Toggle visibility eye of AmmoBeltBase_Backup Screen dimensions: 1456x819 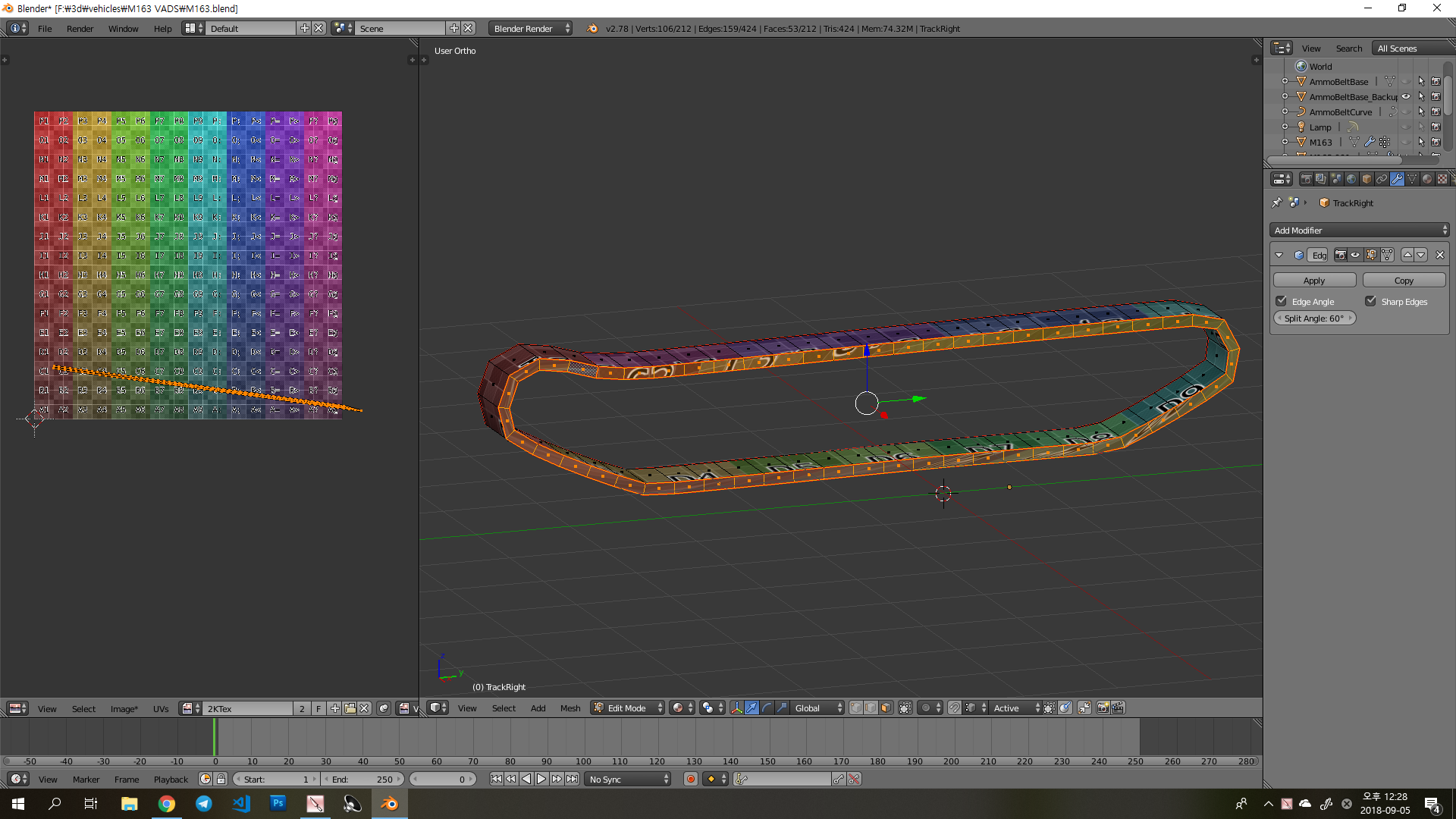(x=1406, y=96)
